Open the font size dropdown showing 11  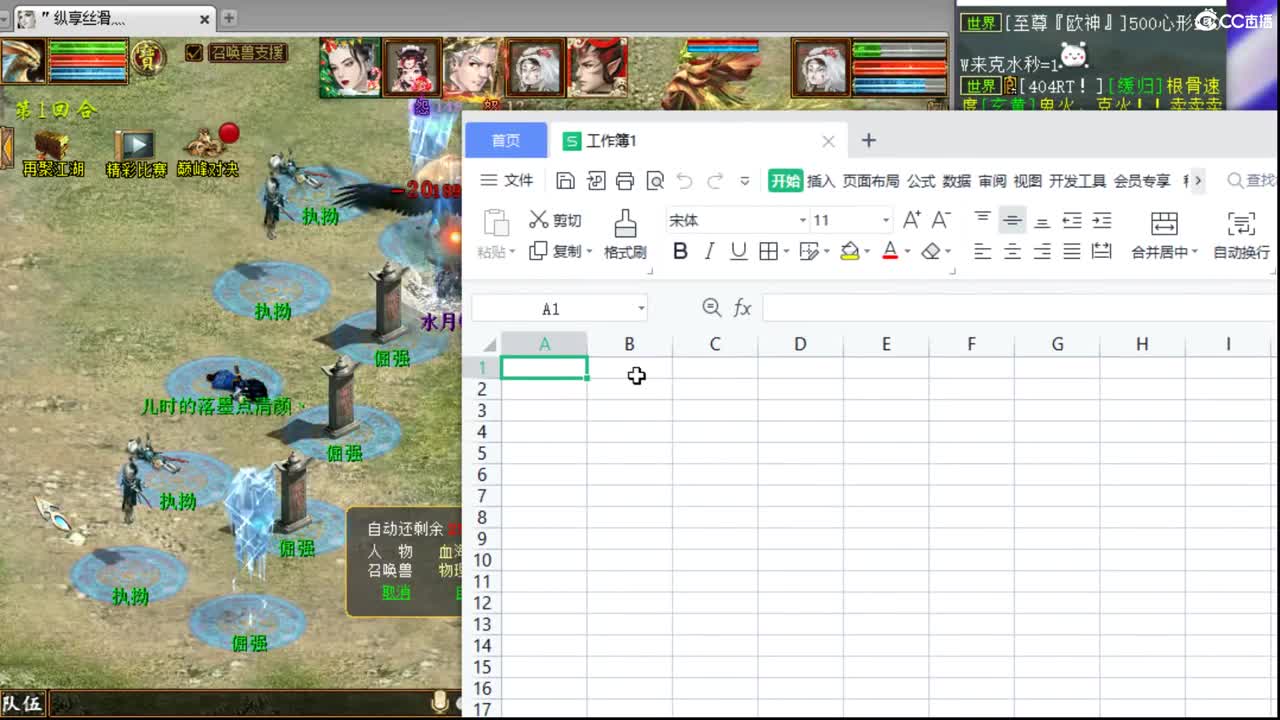[x=885, y=220]
